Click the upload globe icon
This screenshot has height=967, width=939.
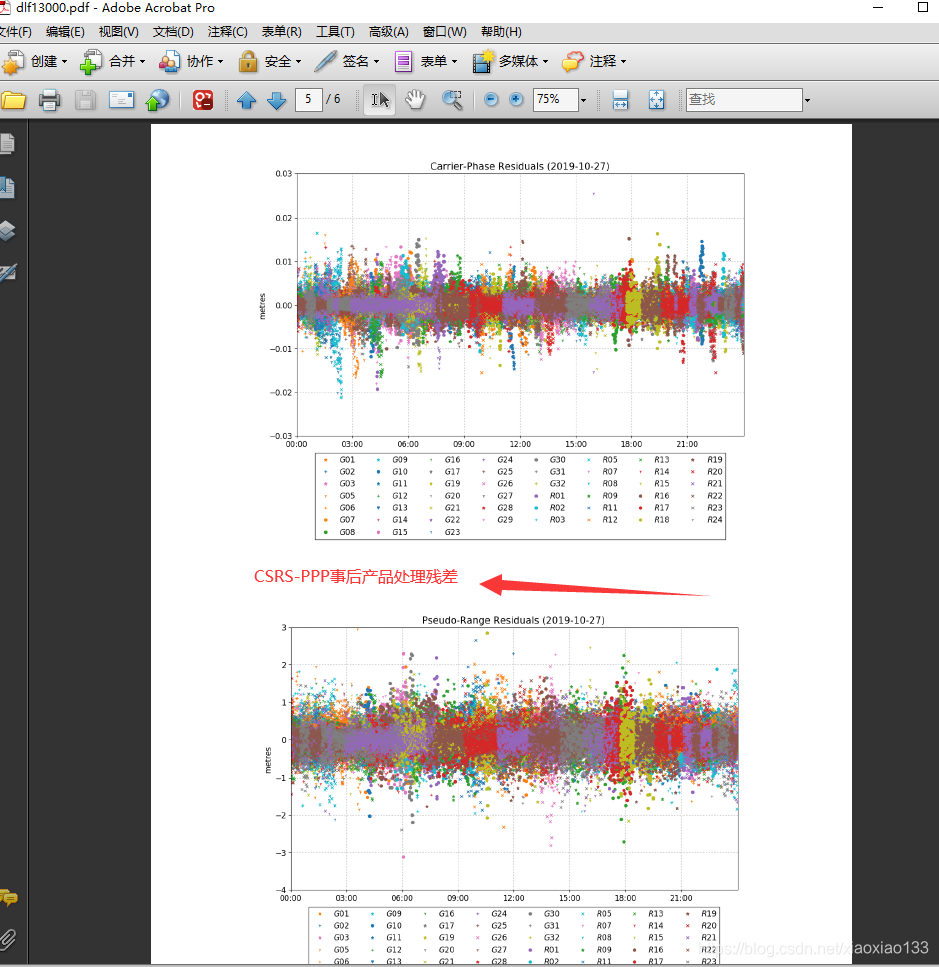point(157,100)
